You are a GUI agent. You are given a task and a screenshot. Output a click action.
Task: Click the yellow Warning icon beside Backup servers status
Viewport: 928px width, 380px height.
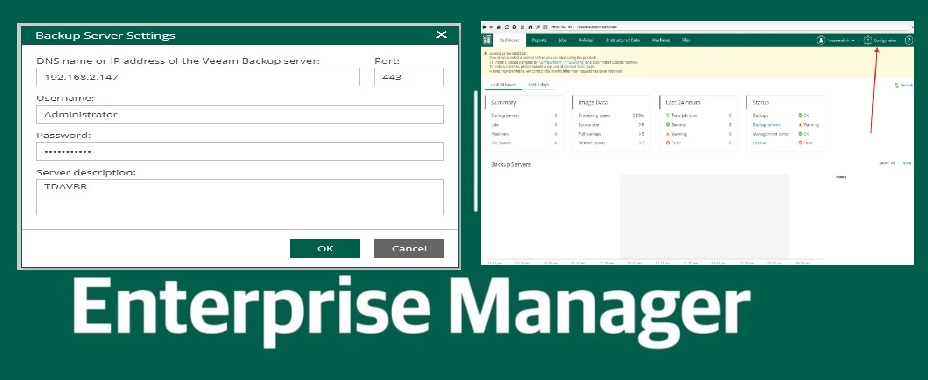tap(800, 125)
